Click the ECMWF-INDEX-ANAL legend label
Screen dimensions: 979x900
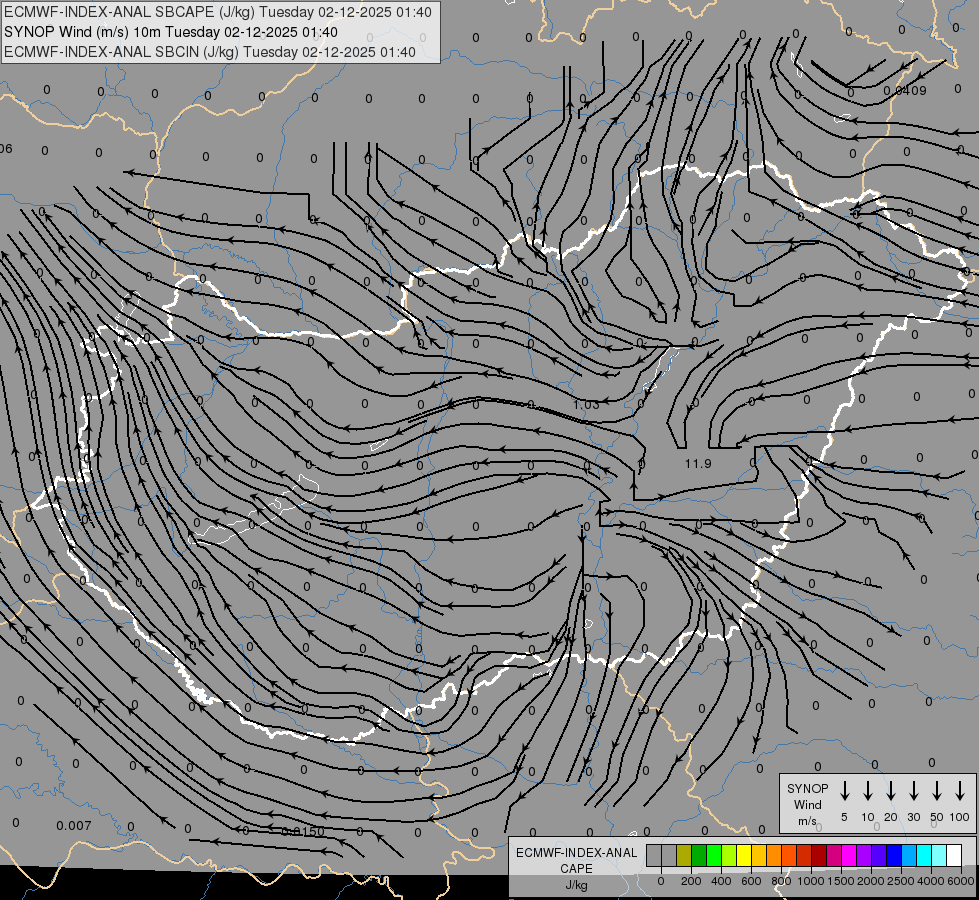tap(576, 853)
